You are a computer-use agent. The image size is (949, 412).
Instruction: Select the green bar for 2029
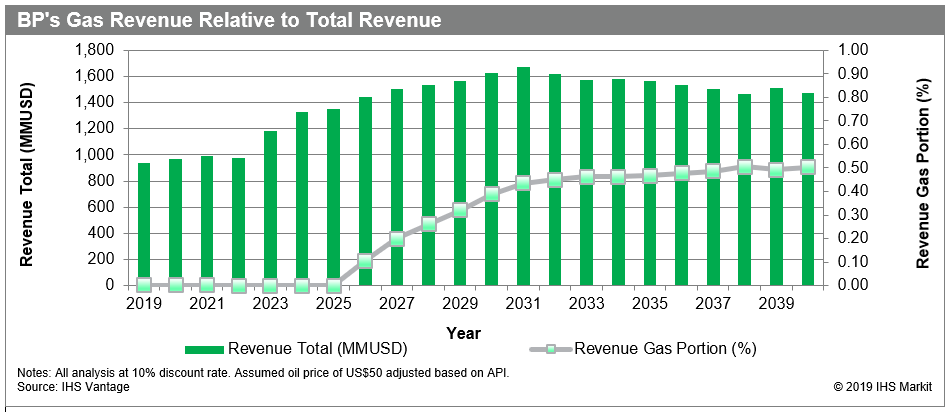[460, 183]
